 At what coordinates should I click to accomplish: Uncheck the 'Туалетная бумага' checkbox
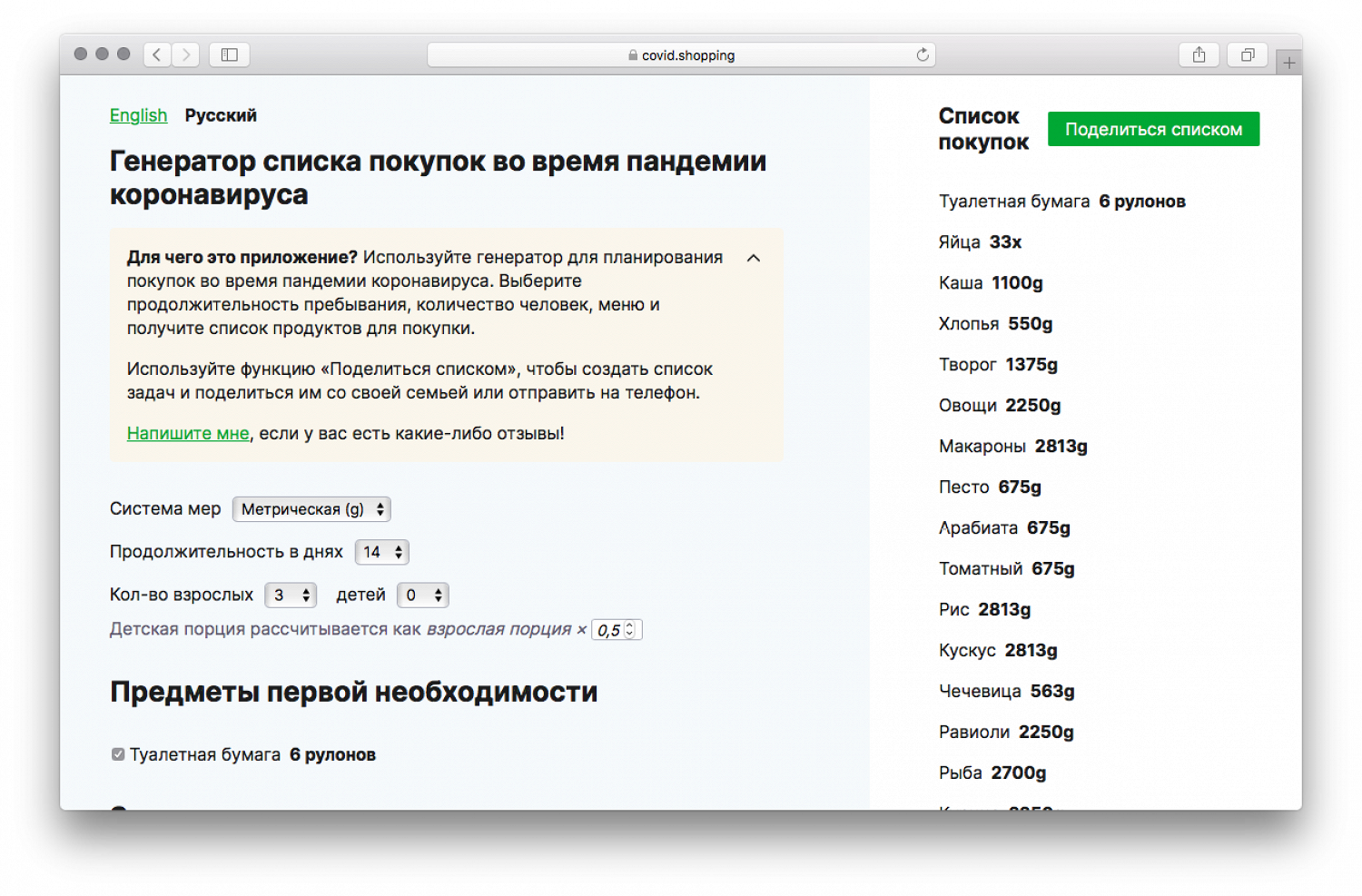118,754
